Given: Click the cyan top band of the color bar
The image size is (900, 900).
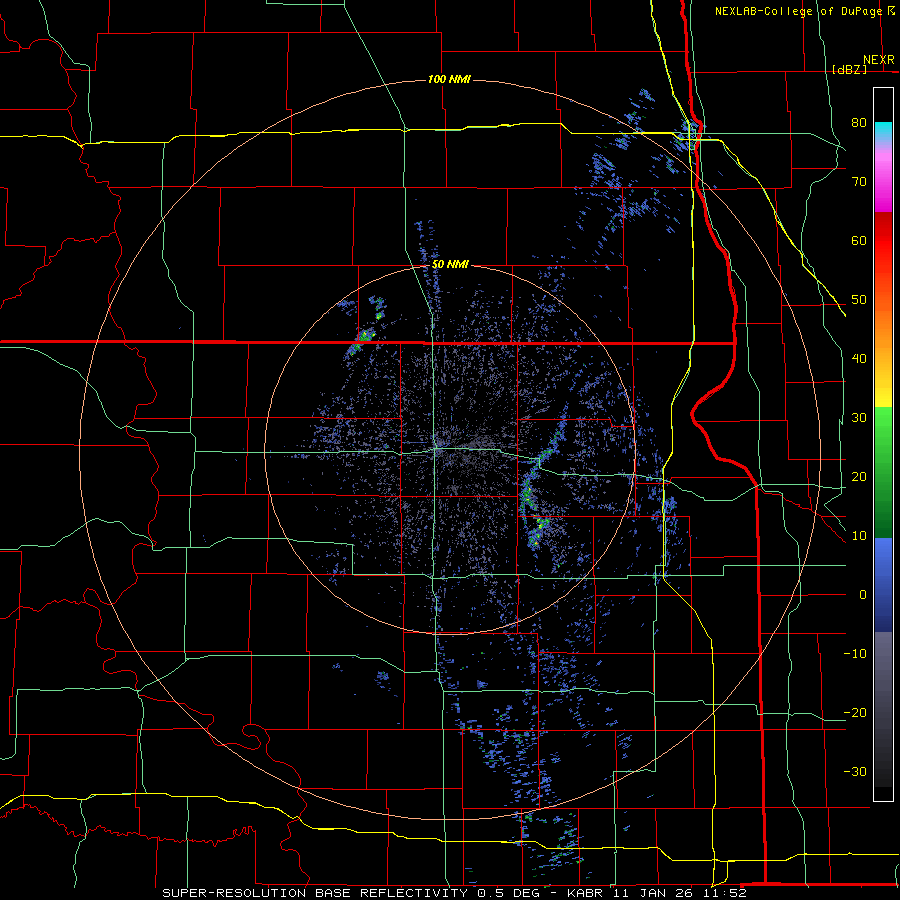Looking at the screenshot, I should point(883,130).
